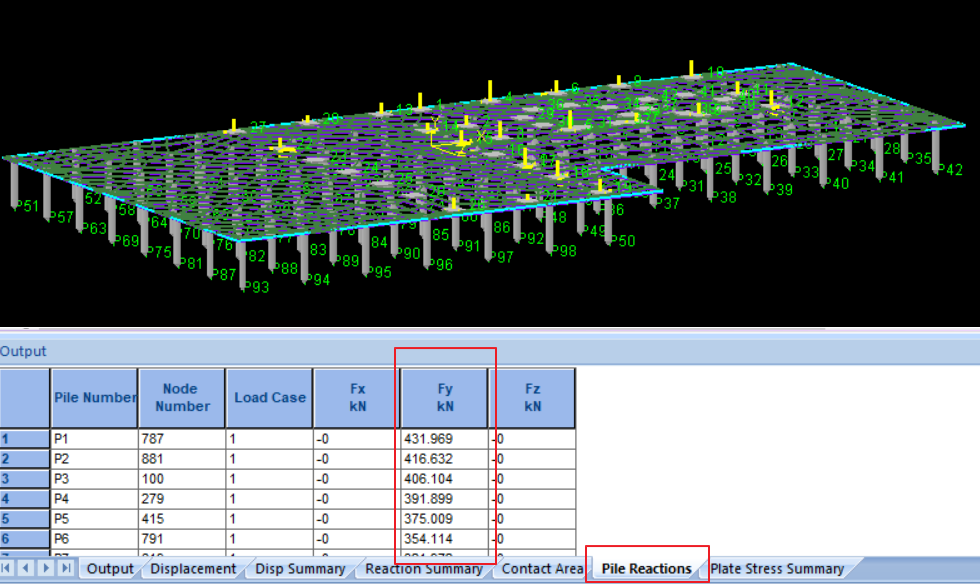The width and height of the screenshot is (980, 584).
Task: Click the Fy cell showing 431.969
Action: [x=444, y=439]
